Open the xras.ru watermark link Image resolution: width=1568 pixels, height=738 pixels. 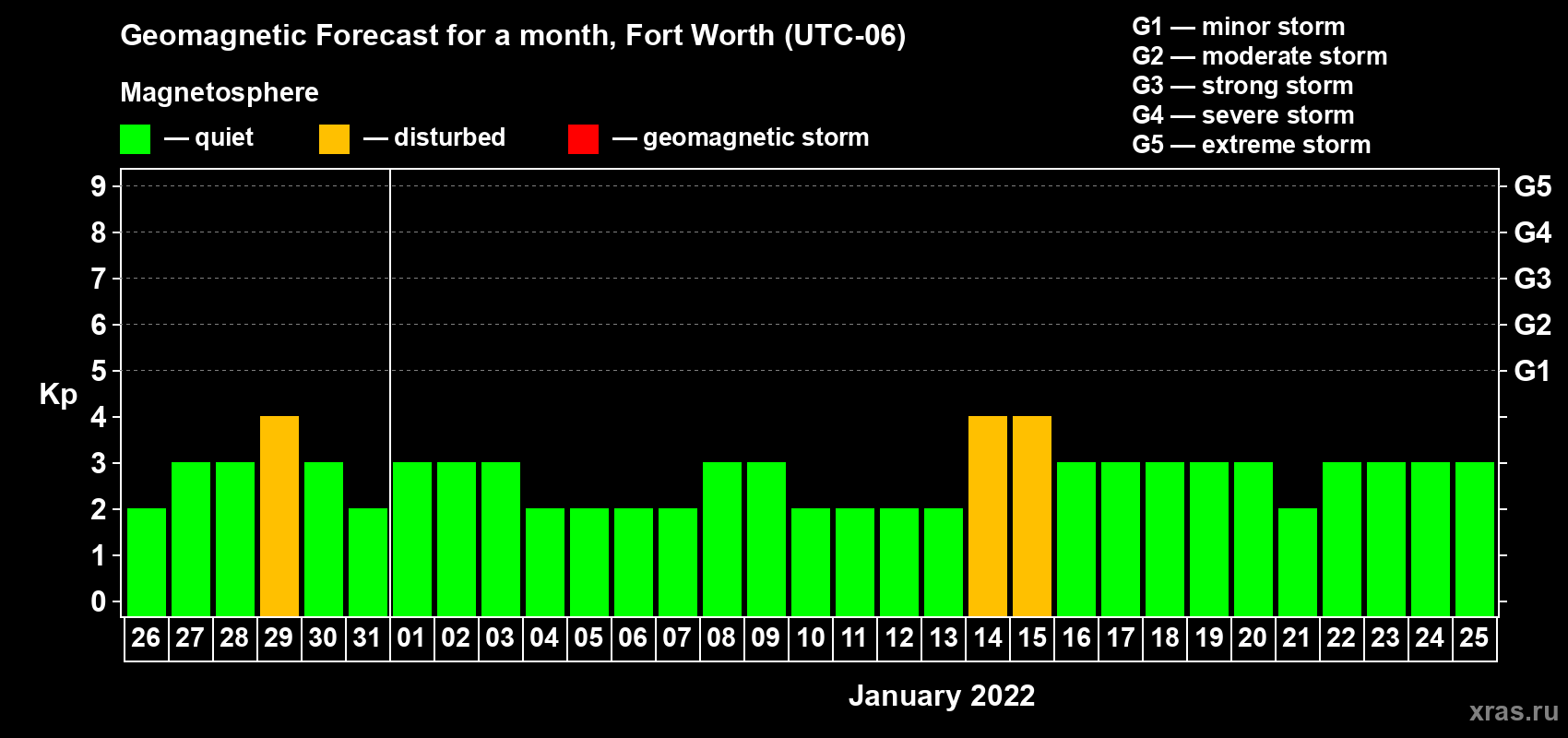tap(1513, 711)
